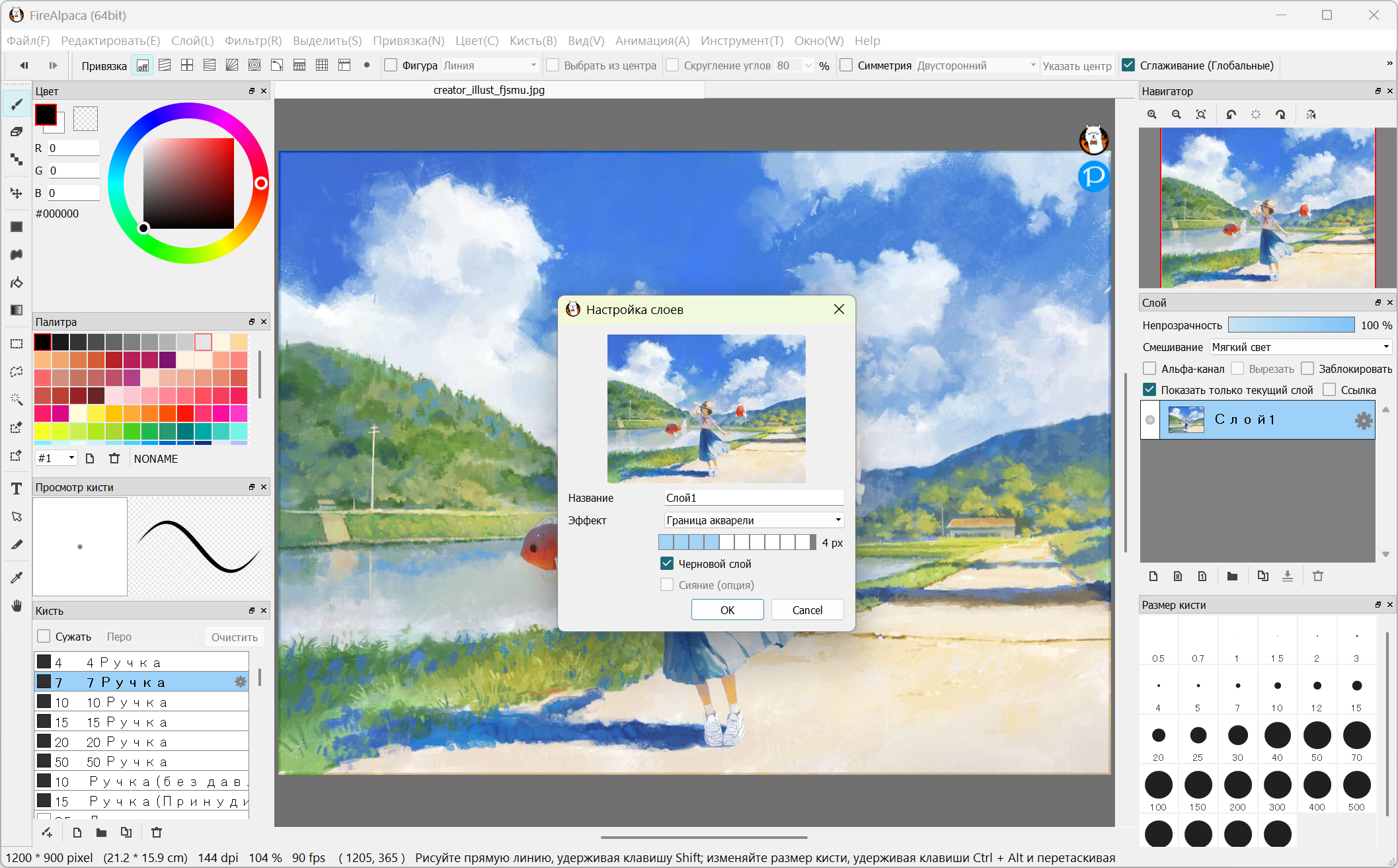Open the Фигура shape dropdown
The image size is (1398, 868).
point(489,65)
